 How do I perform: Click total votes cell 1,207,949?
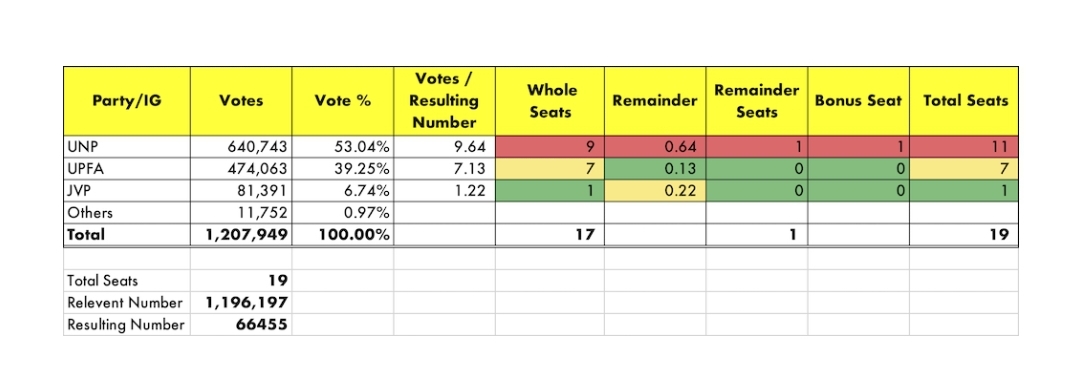point(241,235)
